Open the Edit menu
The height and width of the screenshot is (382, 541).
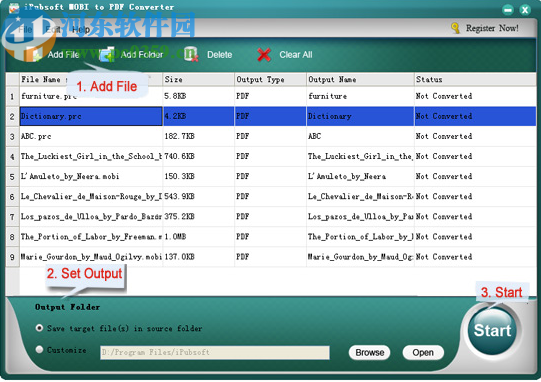point(53,30)
